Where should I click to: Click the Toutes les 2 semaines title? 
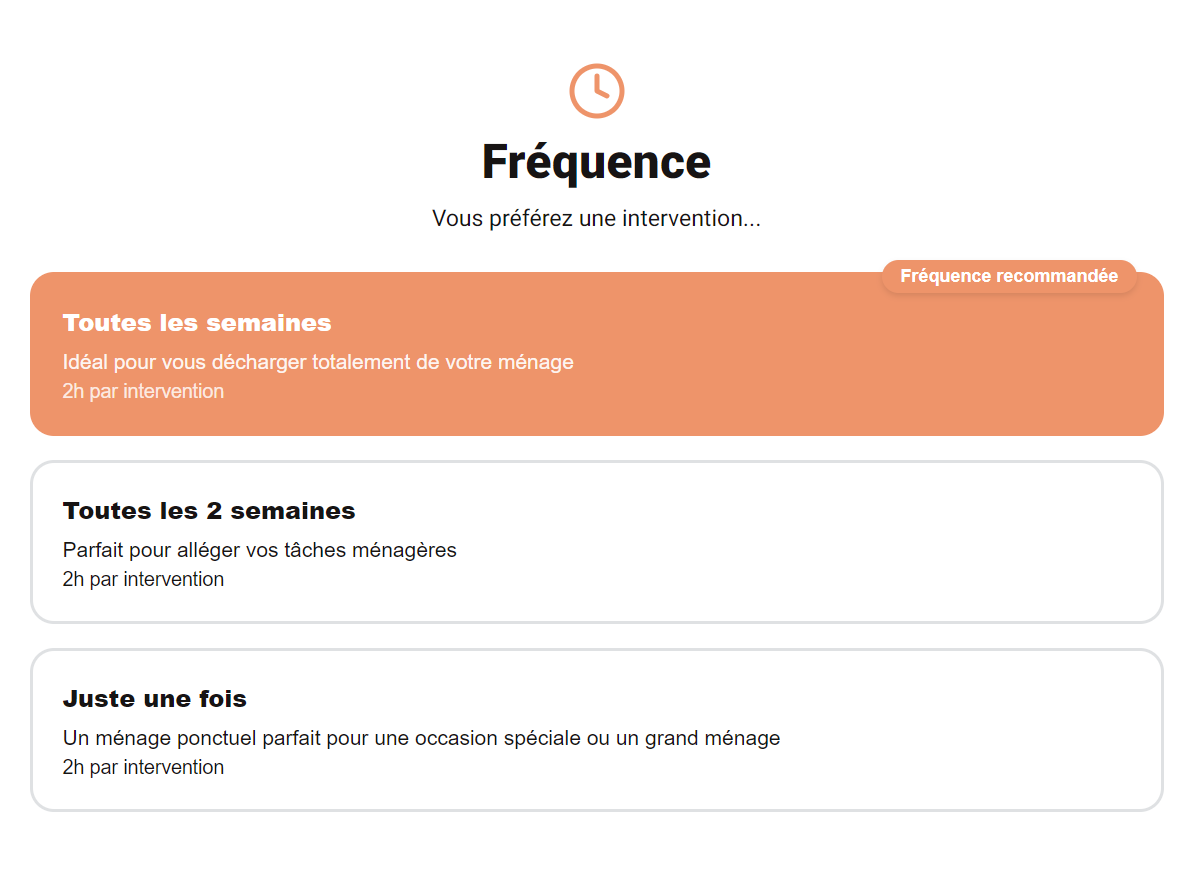209,511
